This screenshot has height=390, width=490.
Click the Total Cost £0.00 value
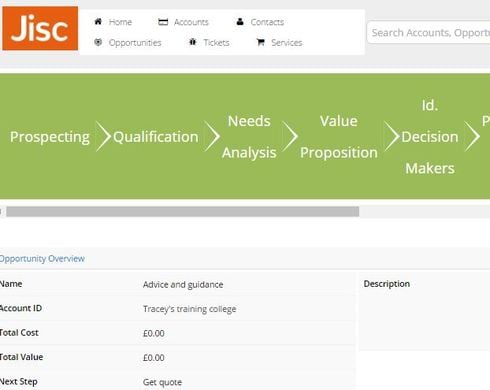pos(154,333)
